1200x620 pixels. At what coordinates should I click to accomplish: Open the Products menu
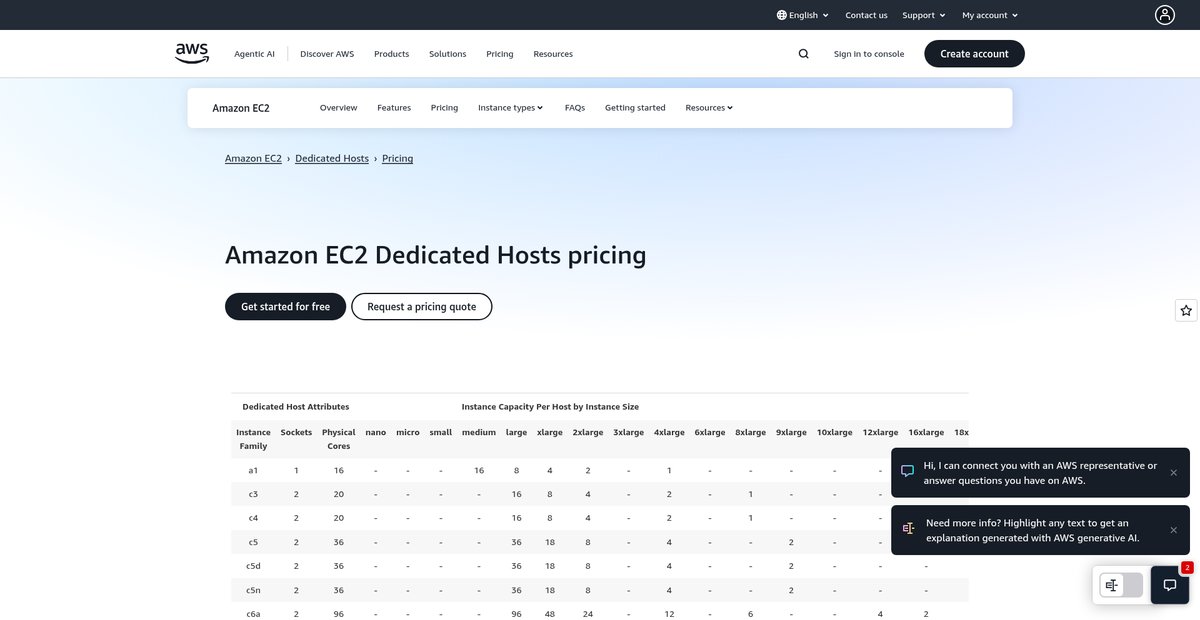coord(391,54)
